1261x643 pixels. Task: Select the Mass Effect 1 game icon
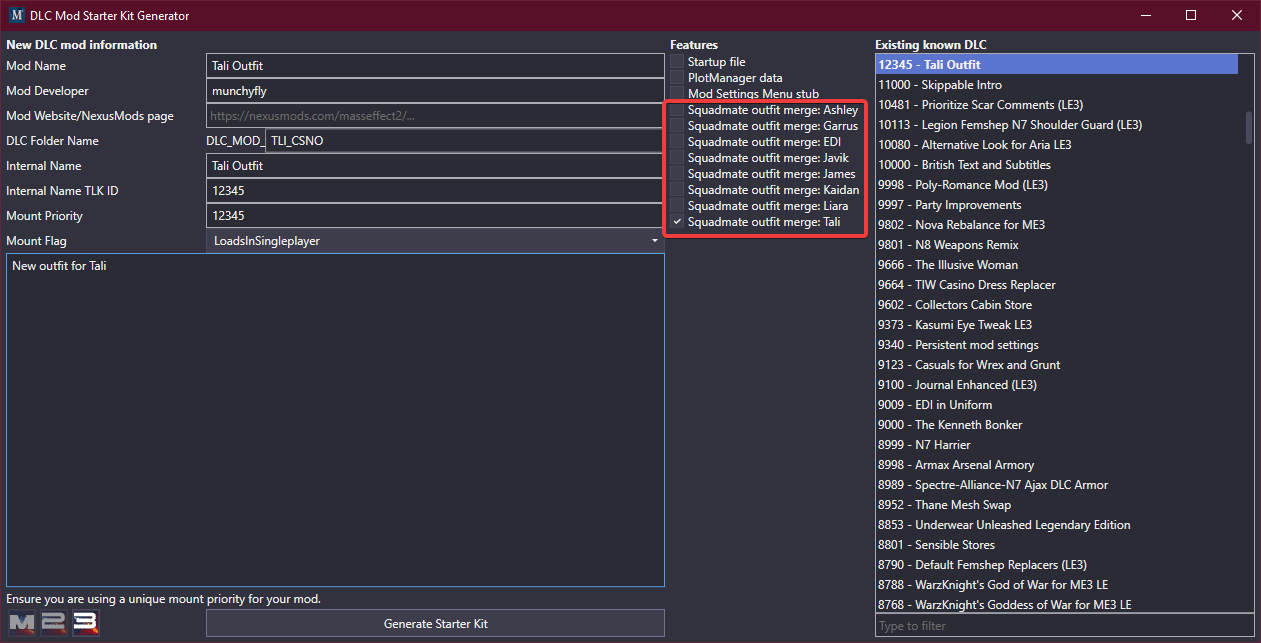pos(21,623)
